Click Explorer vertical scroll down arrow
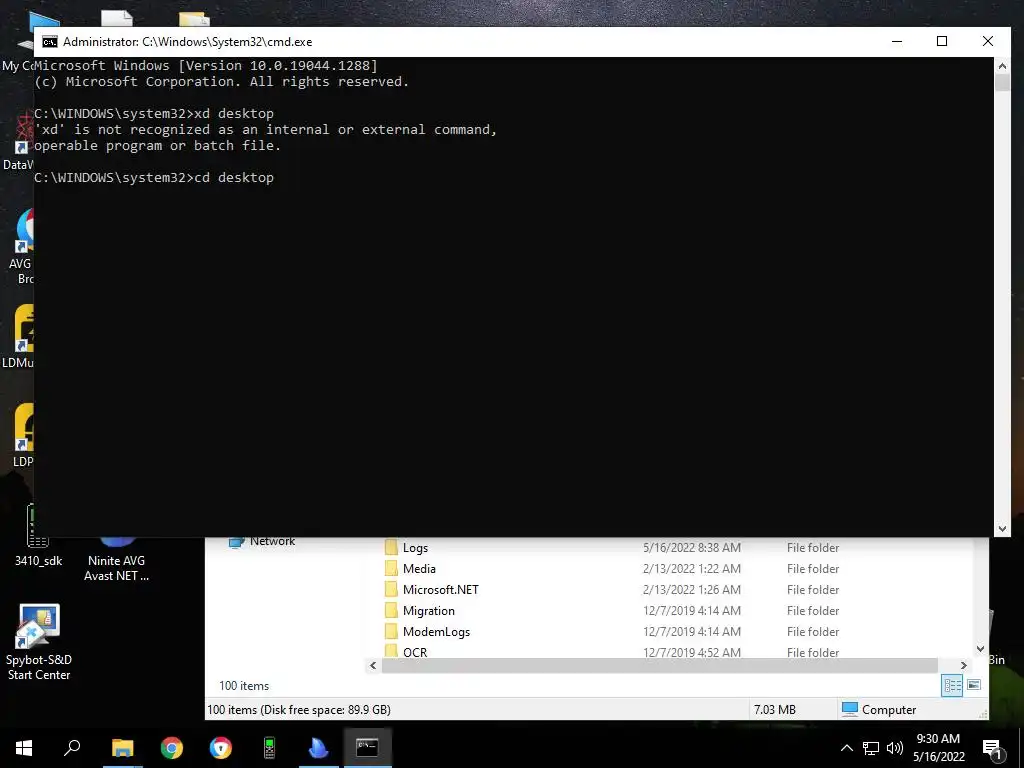This screenshot has height=768, width=1024. (x=980, y=649)
